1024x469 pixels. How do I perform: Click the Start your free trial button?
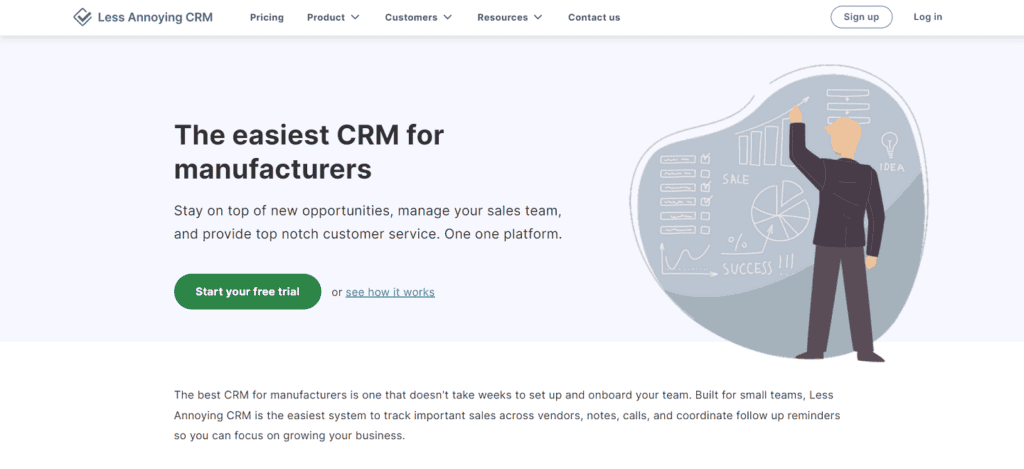coord(248,291)
